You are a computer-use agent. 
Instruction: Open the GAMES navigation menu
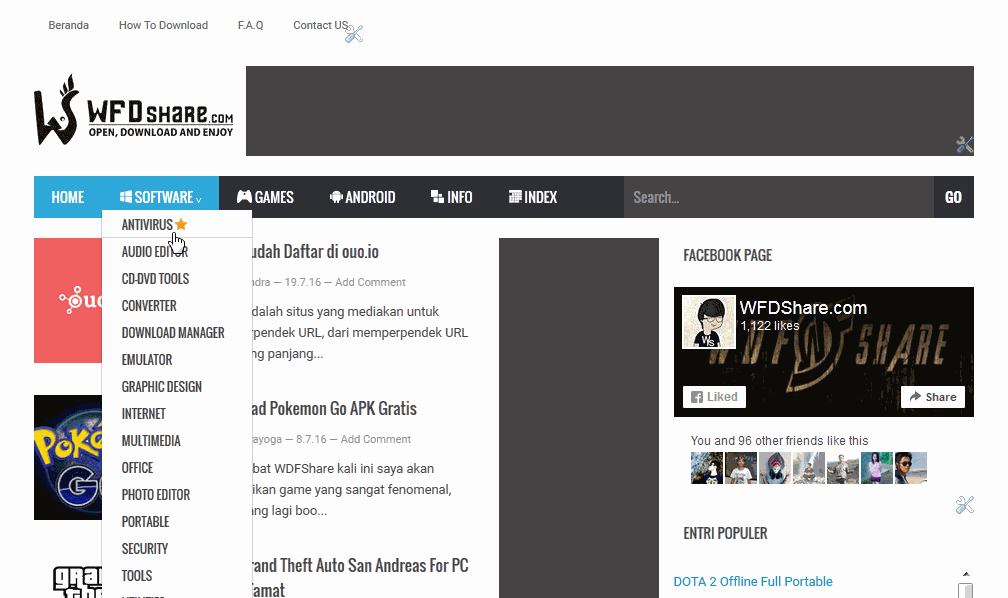[x=265, y=197]
